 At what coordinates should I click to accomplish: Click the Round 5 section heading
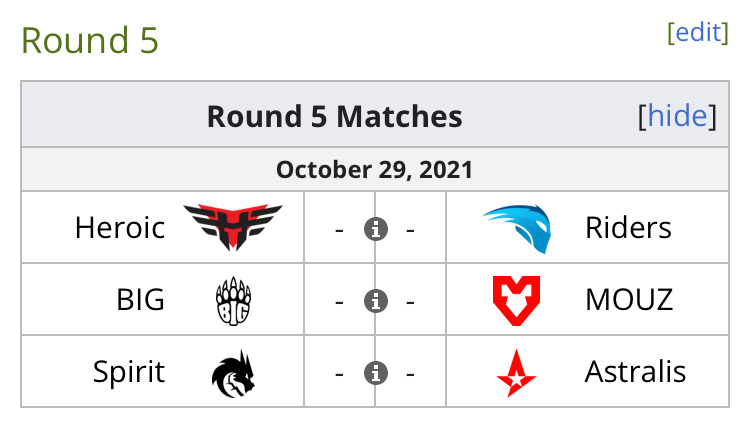pyautogui.click(x=90, y=40)
